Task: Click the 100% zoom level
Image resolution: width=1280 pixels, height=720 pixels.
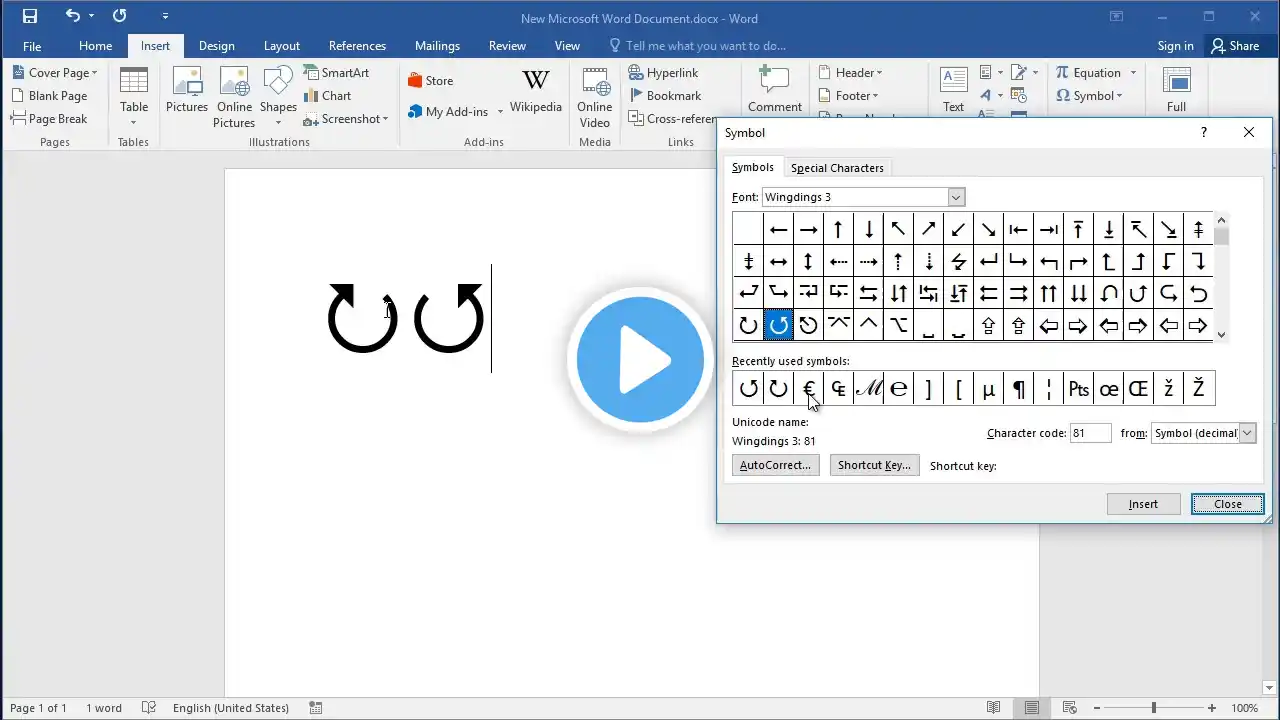Action: pyautogui.click(x=1245, y=708)
